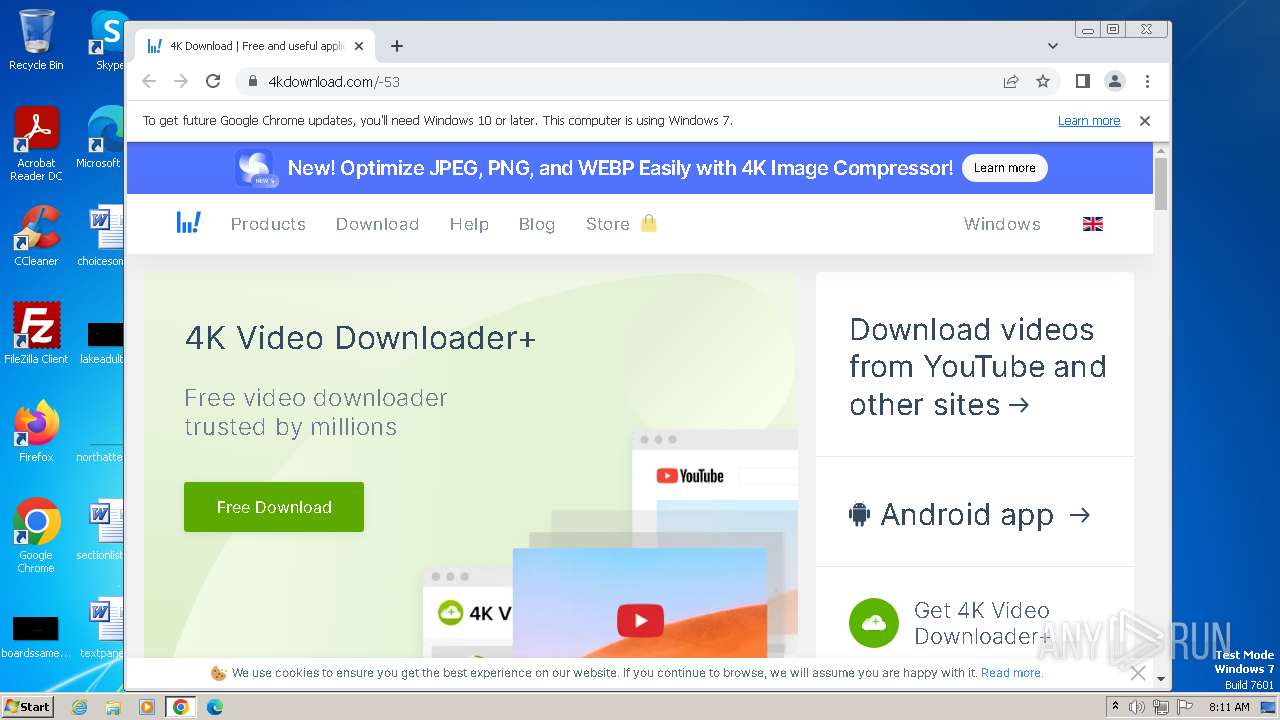Close the cookie notice banner

tap(1138, 673)
